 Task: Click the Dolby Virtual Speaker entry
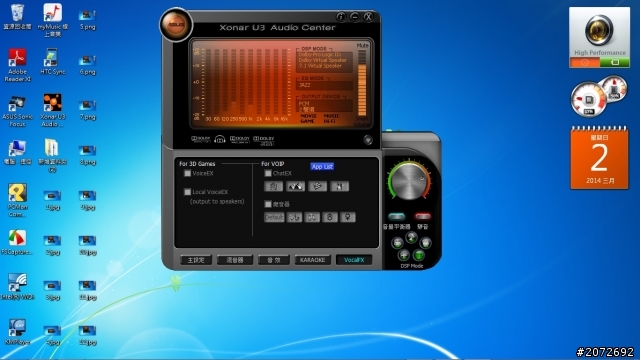click(x=322, y=60)
